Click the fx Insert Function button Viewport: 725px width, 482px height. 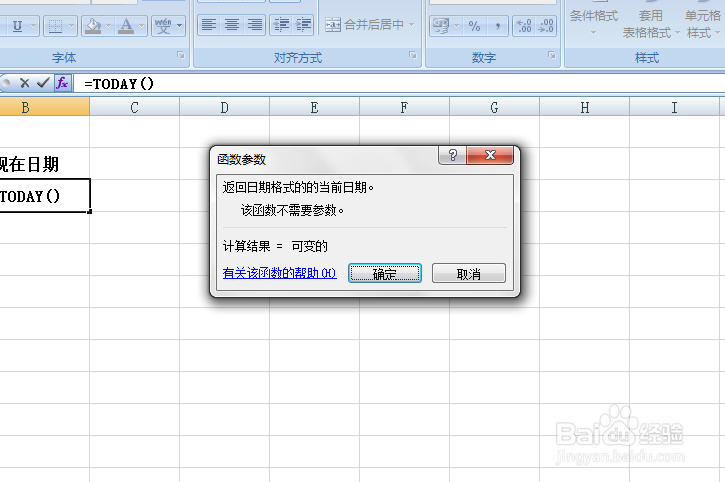[x=62, y=83]
